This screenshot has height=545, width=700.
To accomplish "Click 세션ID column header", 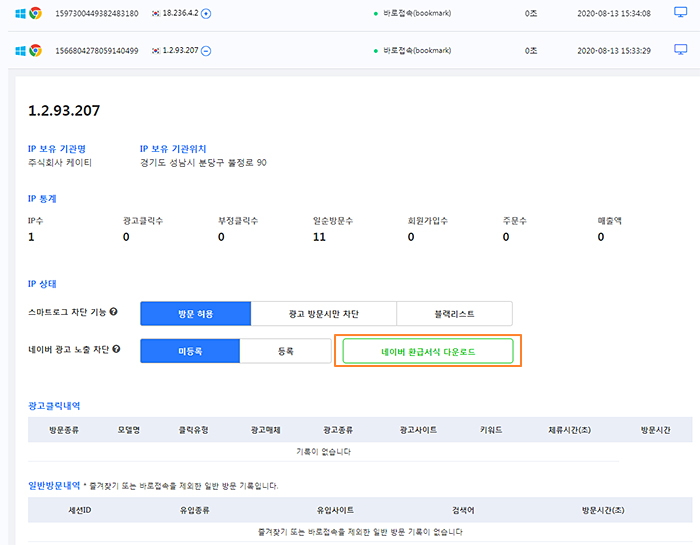I will click(x=80, y=510).
